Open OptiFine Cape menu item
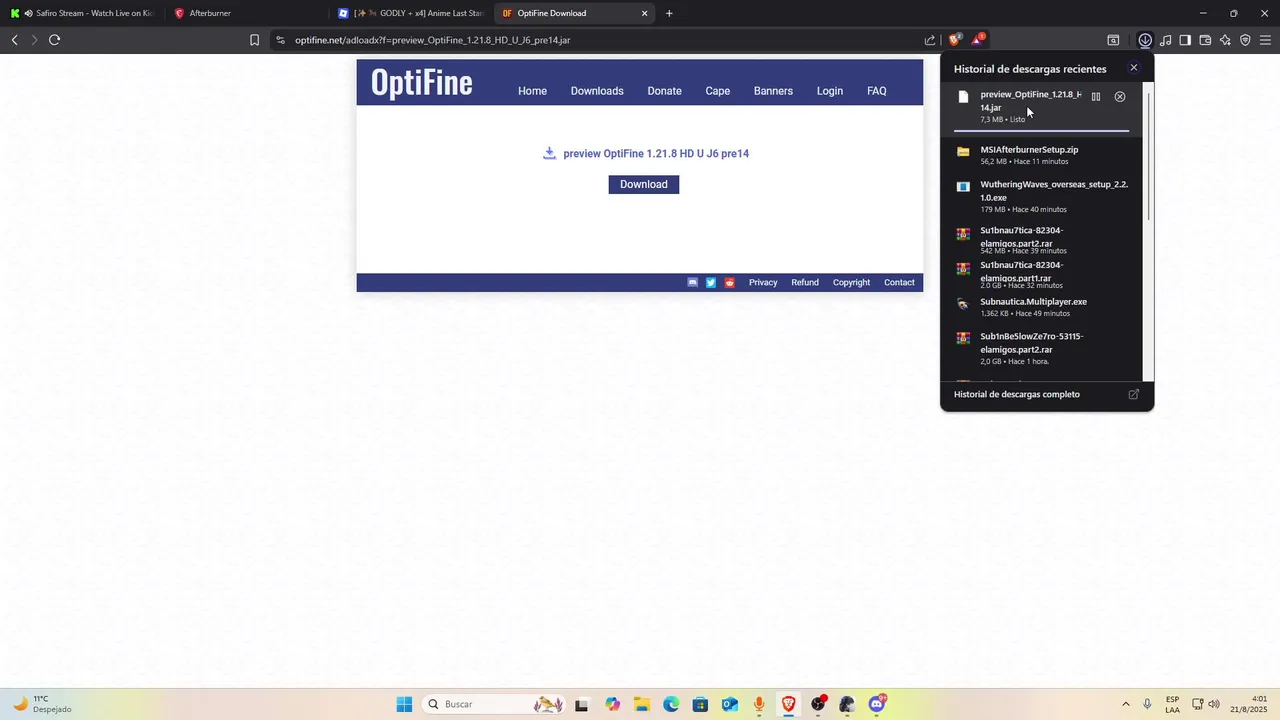 tap(718, 91)
